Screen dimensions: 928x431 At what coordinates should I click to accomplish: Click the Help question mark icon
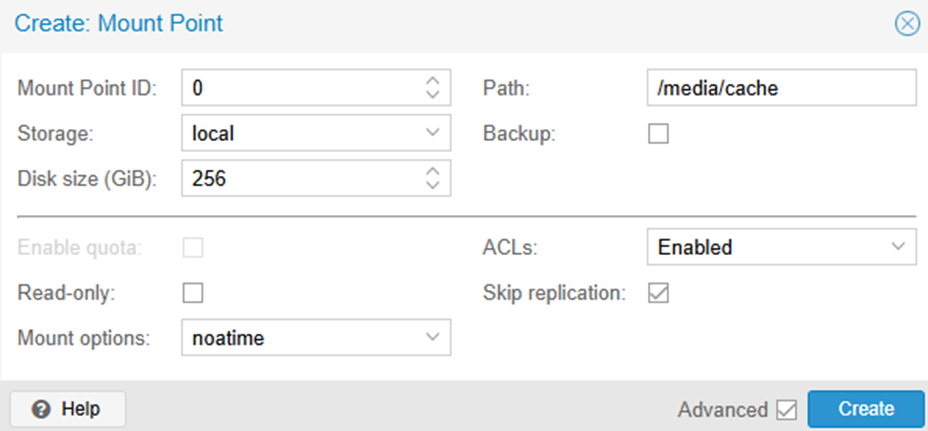[41, 409]
